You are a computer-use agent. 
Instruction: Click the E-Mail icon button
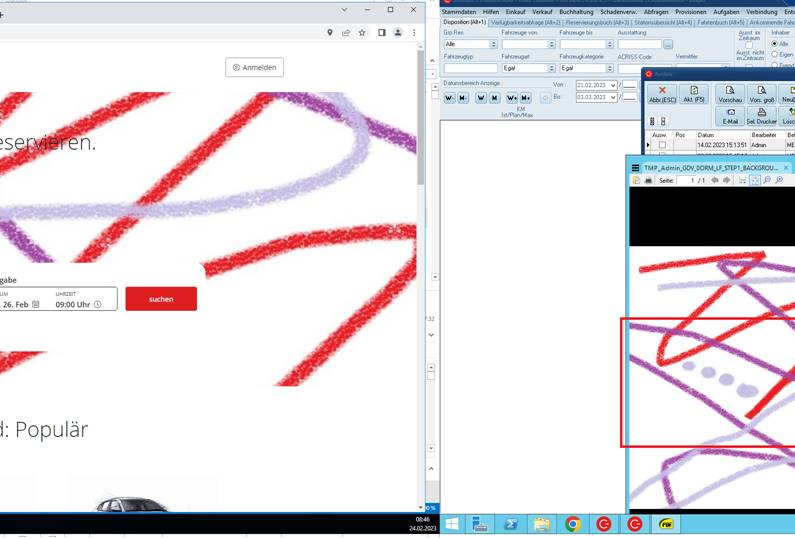pyautogui.click(x=730, y=116)
